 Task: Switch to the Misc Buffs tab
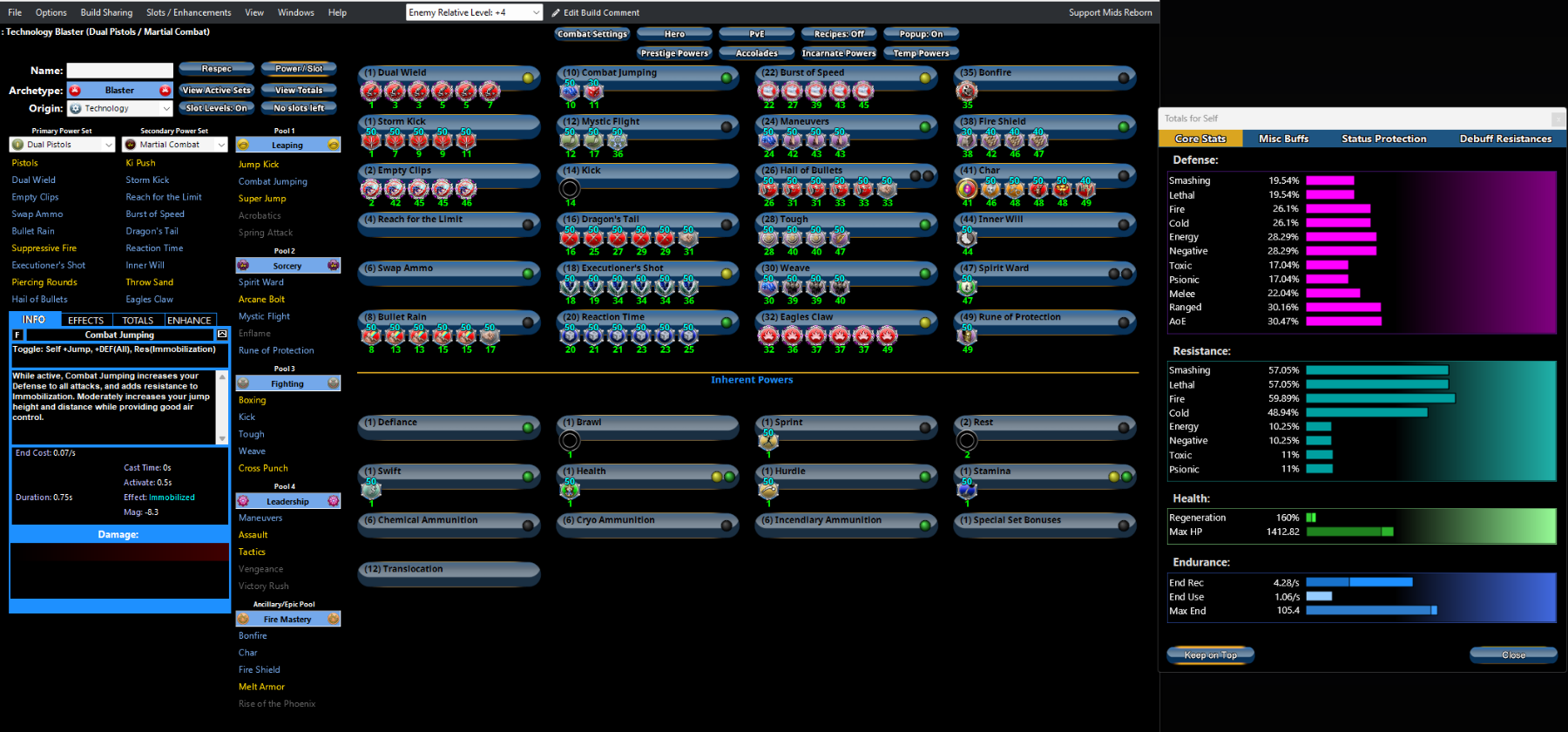(x=1283, y=139)
